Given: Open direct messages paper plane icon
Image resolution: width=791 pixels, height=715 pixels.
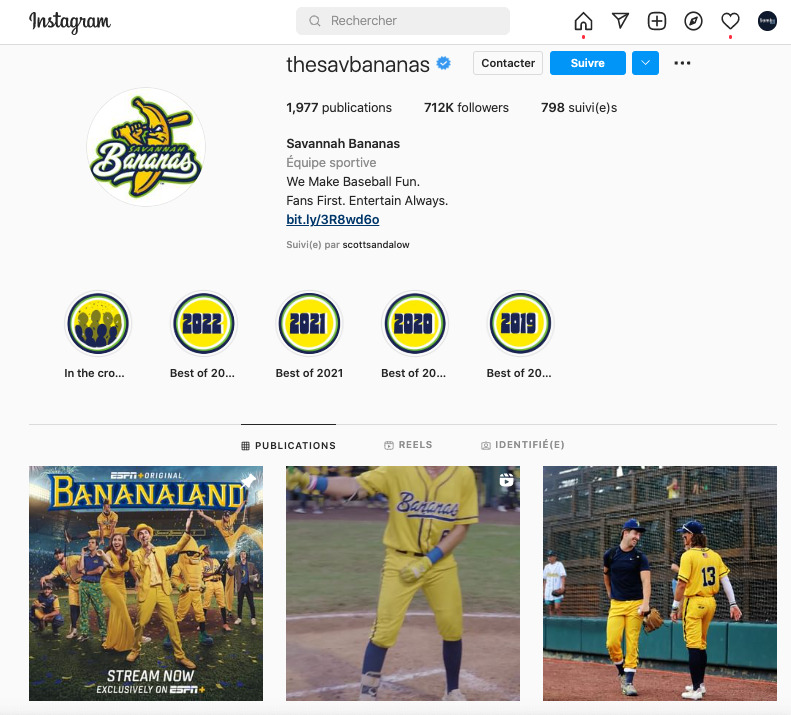Looking at the screenshot, I should pos(620,21).
